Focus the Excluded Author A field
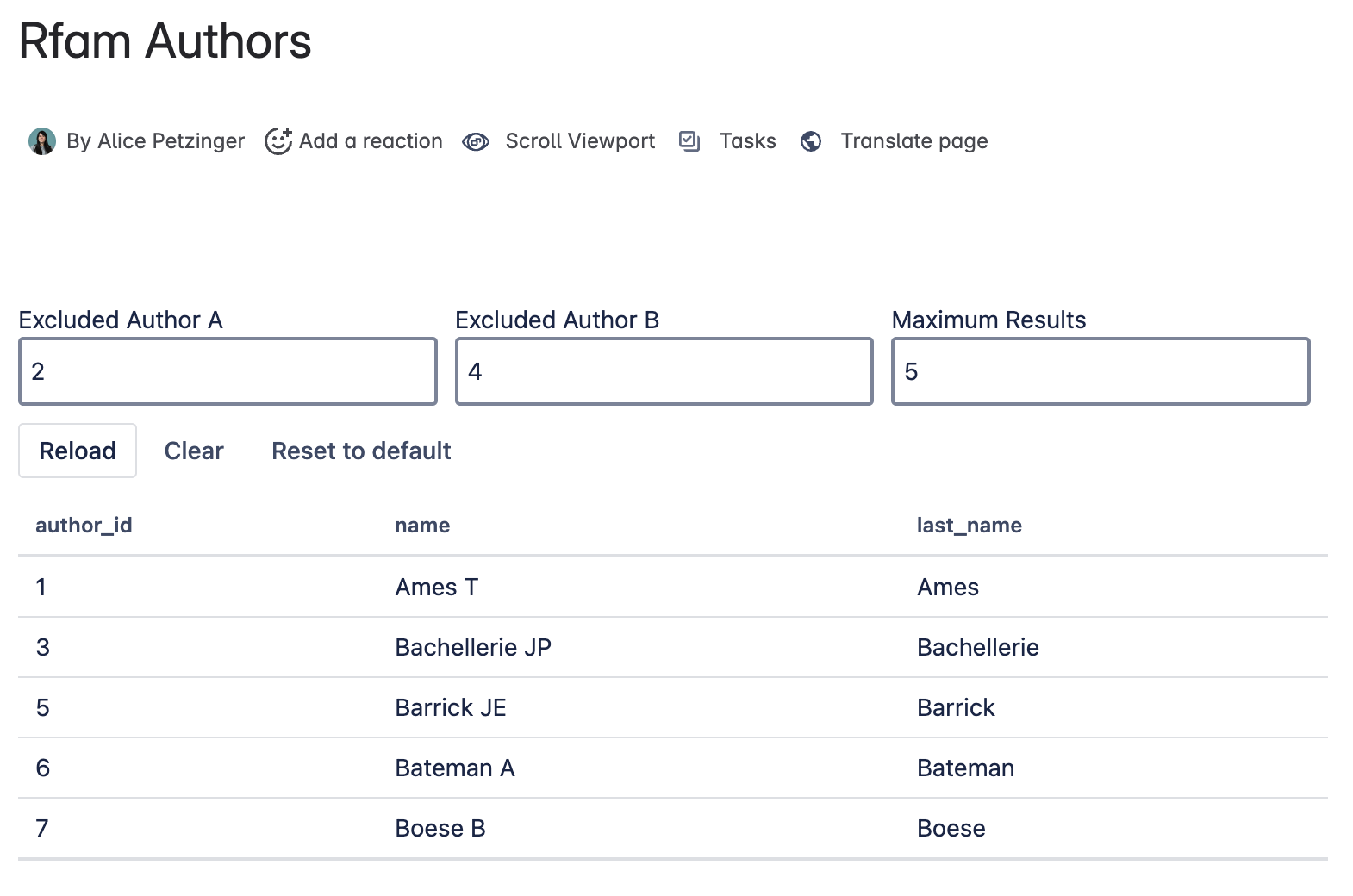This screenshot has height=896, width=1353. [x=228, y=371]
